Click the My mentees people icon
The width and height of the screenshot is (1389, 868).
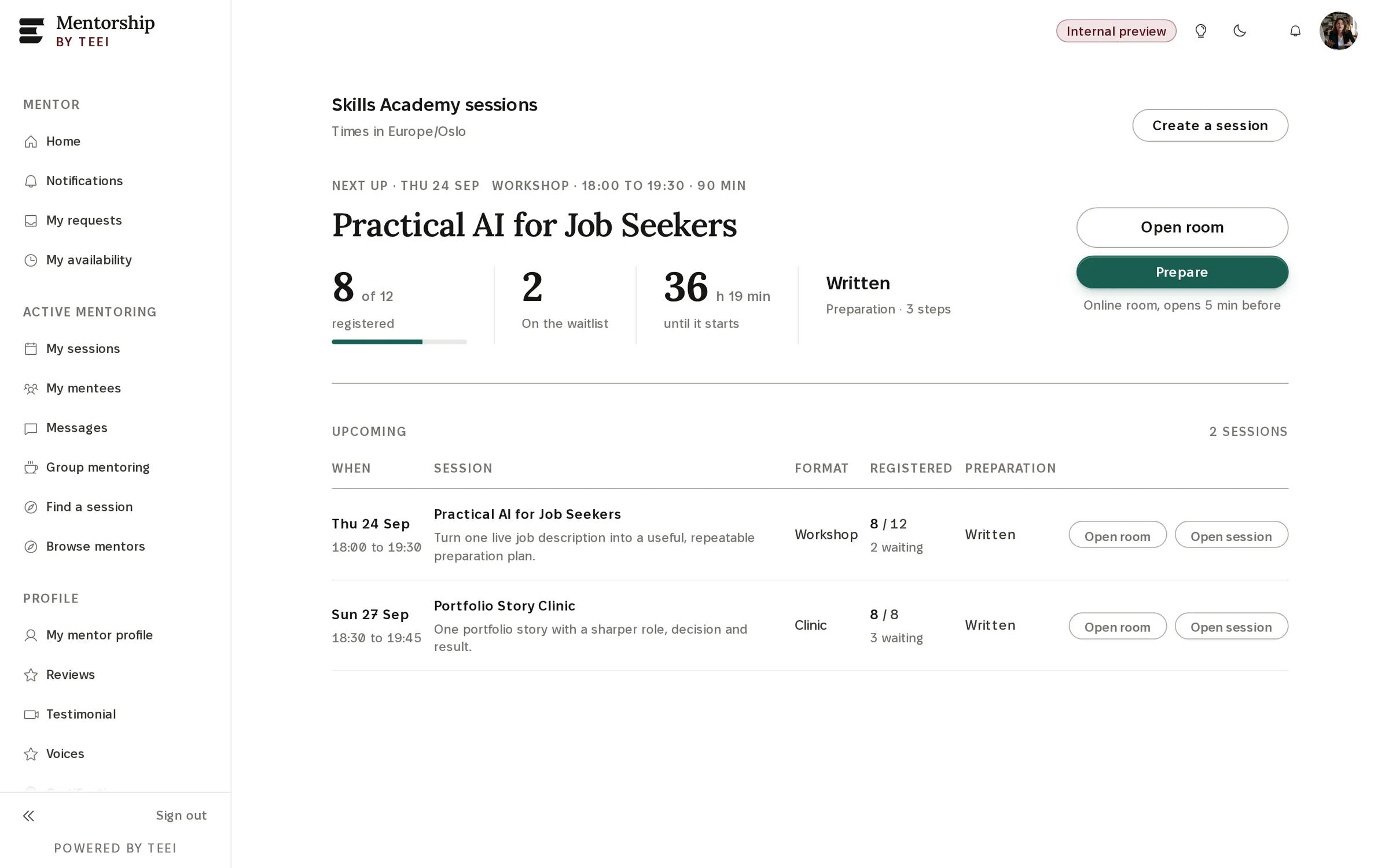tap(31, 389)
